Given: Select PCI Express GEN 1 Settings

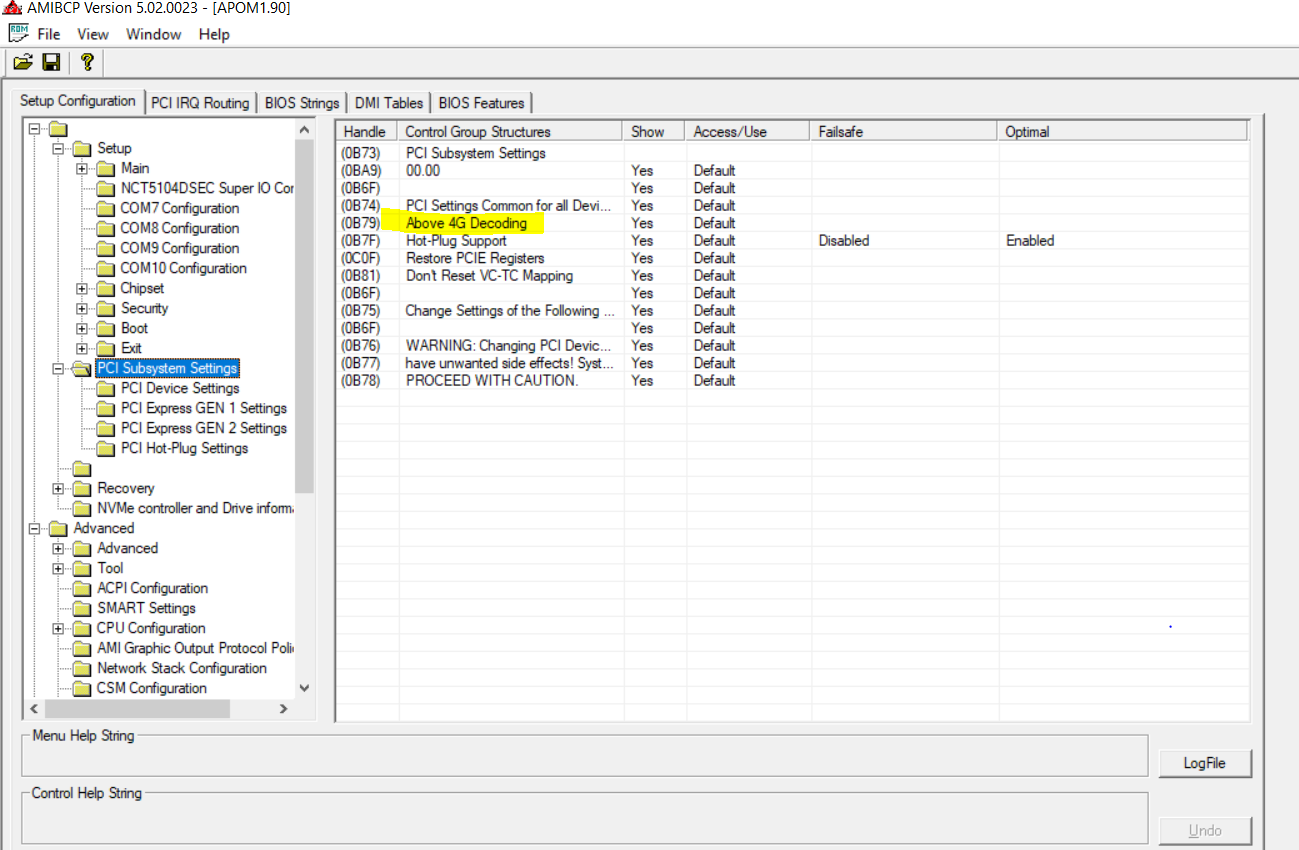Looking at the screenshot, I should point(203,408).
